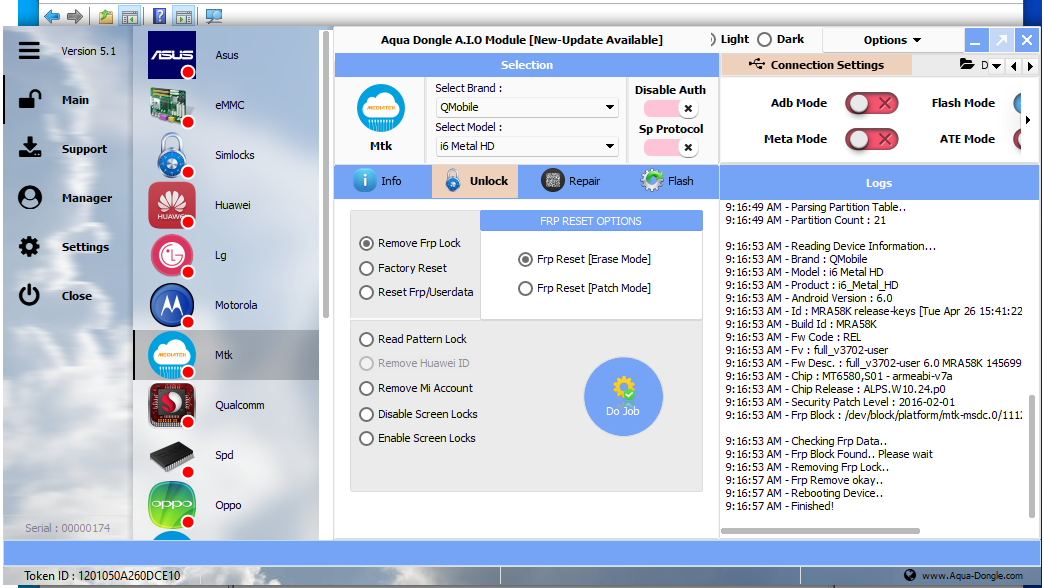Select the Dark theme radio button
The height and width of the screenshot is (588, 1044).
(765, 40)
